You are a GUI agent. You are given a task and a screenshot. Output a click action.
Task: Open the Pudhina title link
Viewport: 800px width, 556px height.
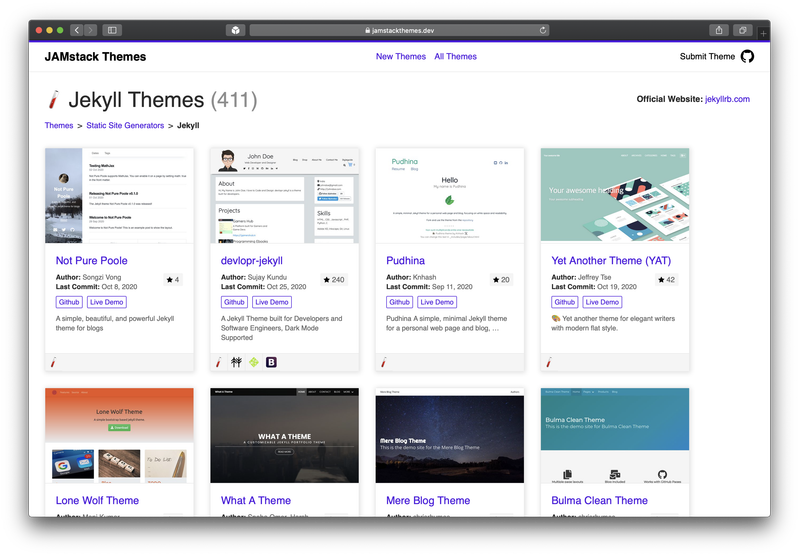point(405,261)
